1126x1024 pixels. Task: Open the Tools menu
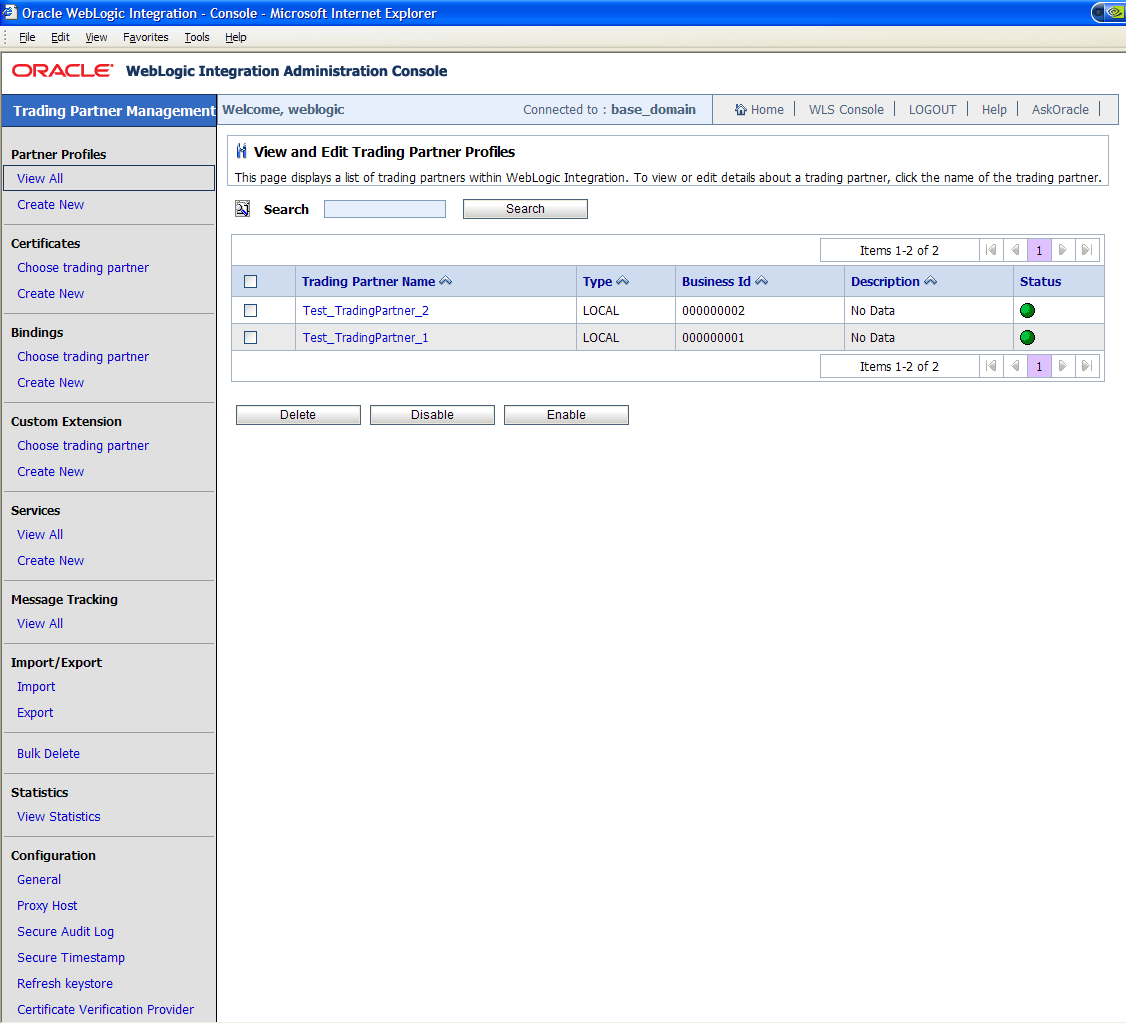coord(196,37)
